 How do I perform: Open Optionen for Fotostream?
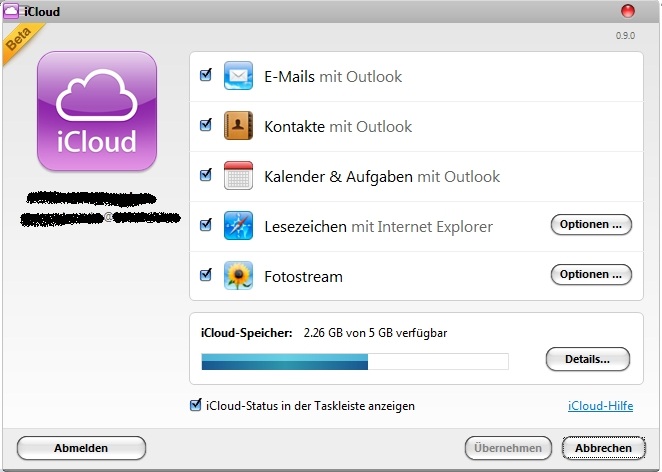(591, 274)
